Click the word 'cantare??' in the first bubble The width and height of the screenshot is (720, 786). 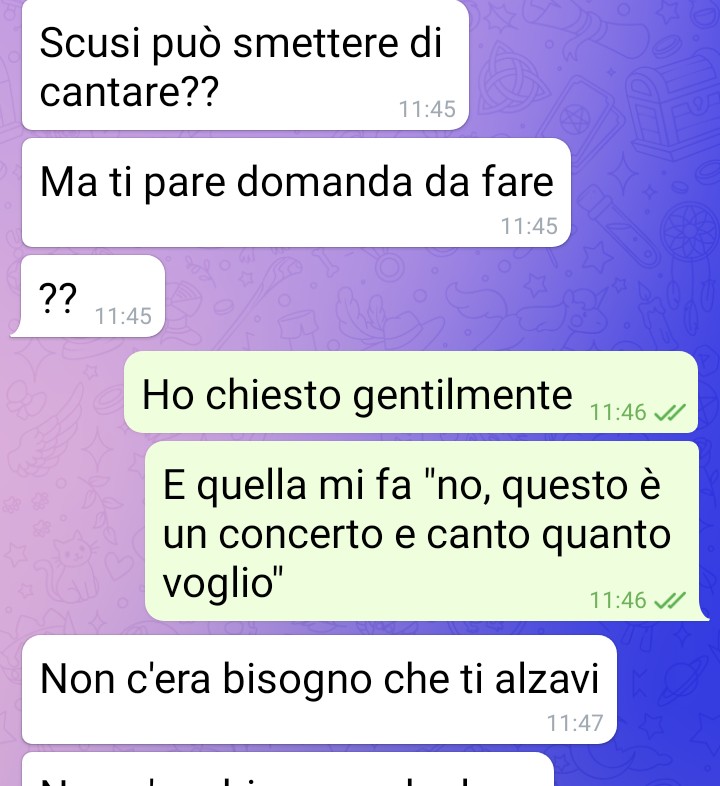pos(129,92)
